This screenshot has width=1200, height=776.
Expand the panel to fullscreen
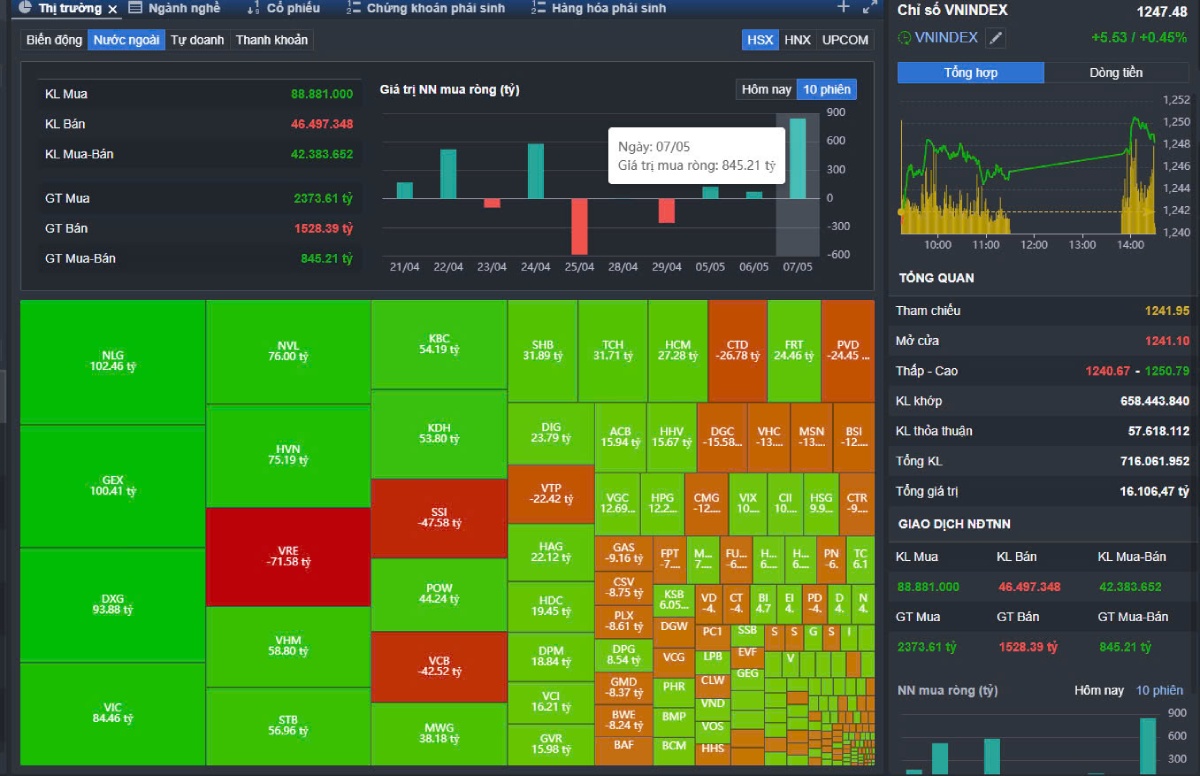point(869,7)
